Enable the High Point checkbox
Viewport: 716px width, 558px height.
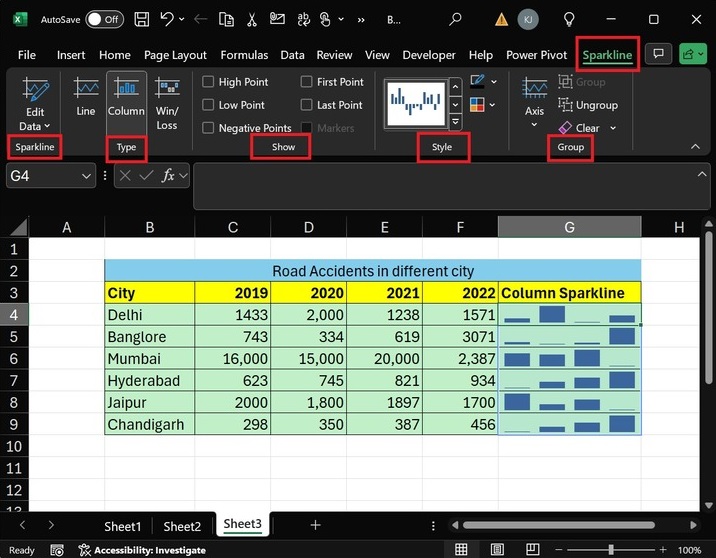(x=208, y=82)
